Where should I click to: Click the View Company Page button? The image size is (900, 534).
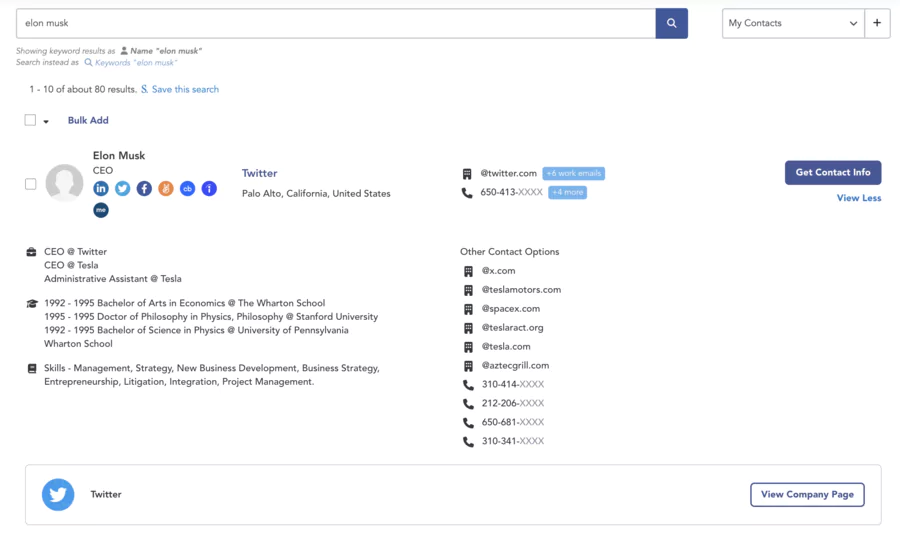[x=807, y=494]
